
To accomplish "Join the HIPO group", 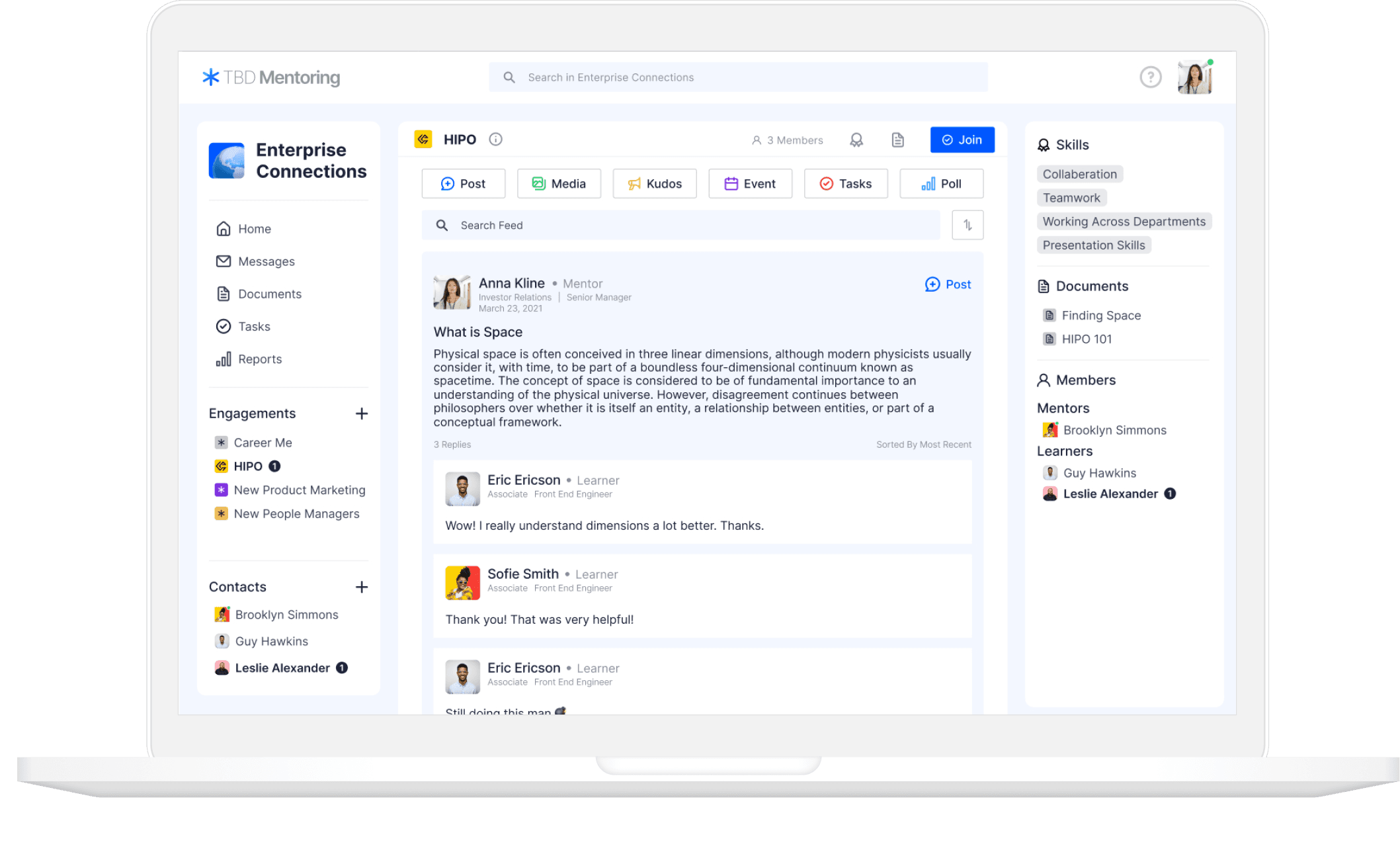I will click(x=962, y=140).
